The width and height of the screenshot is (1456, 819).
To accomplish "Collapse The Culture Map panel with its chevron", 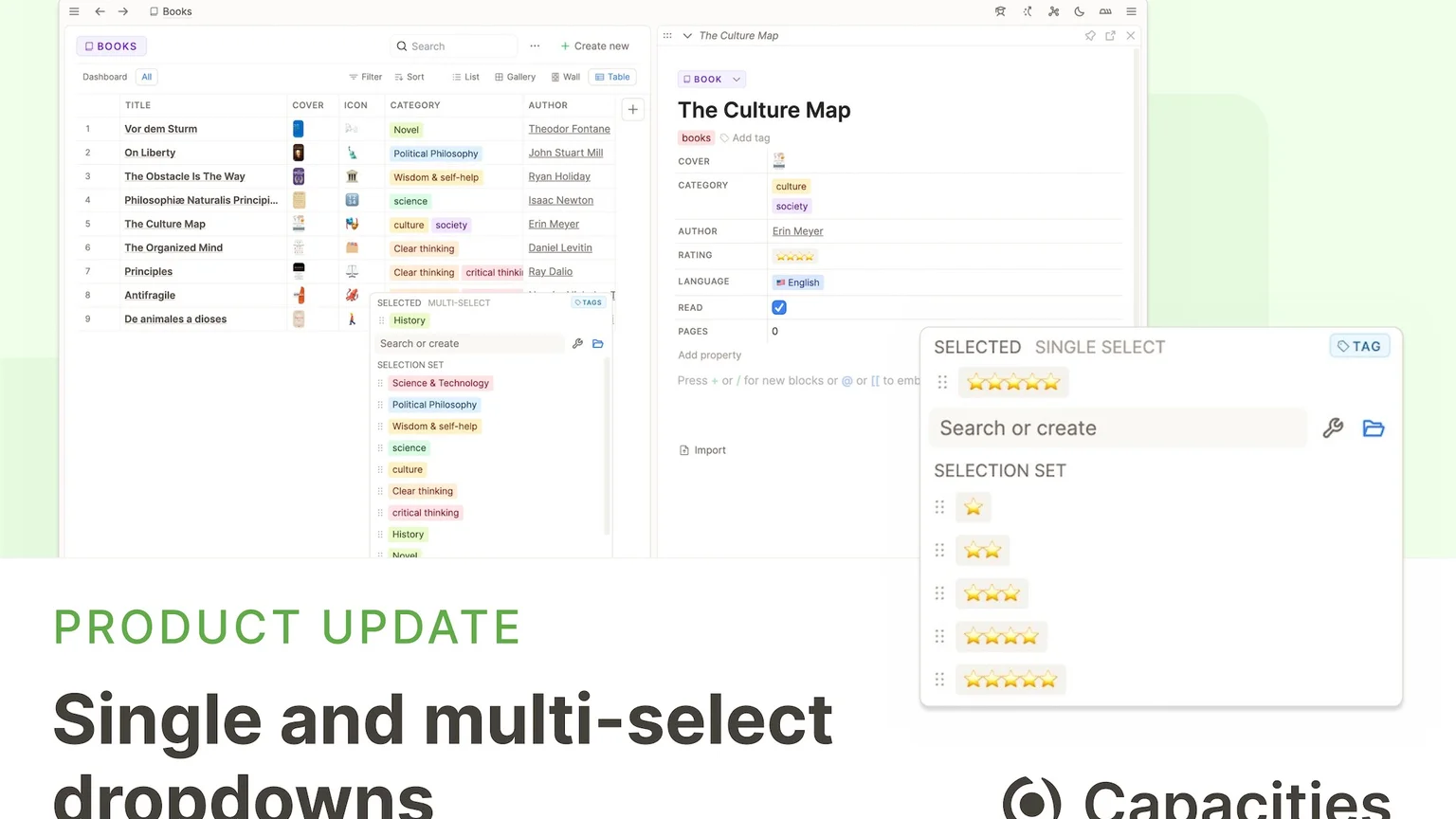I will click(687, 35).
